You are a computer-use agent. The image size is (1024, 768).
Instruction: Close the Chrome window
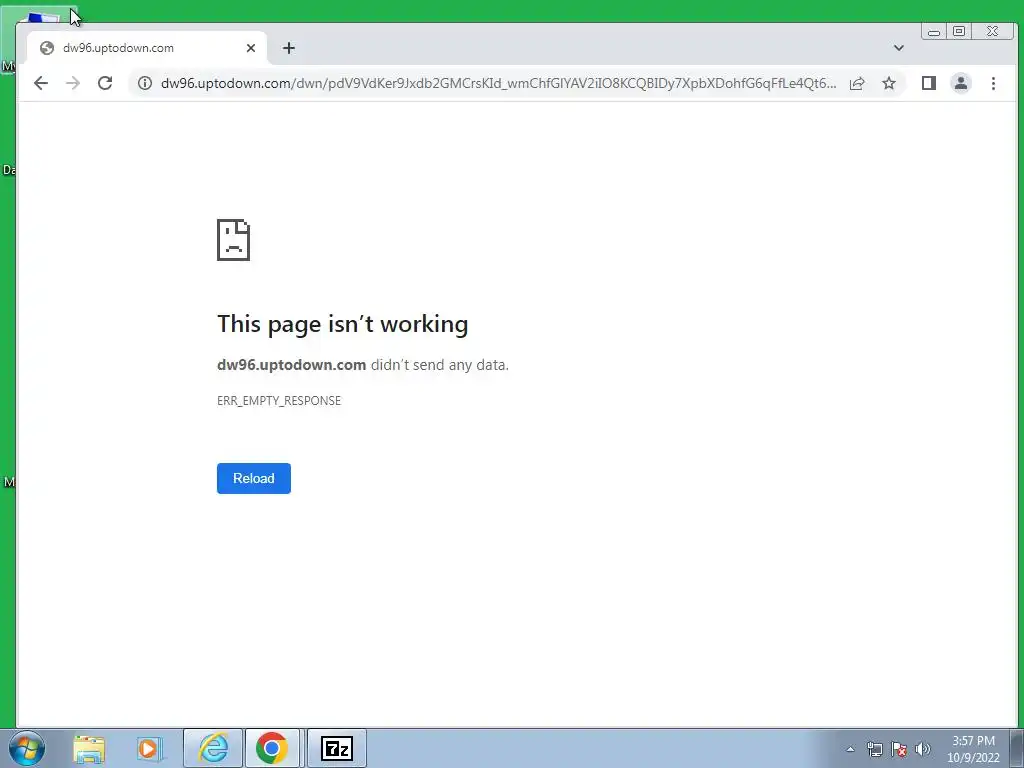click(x=993, y=31)
